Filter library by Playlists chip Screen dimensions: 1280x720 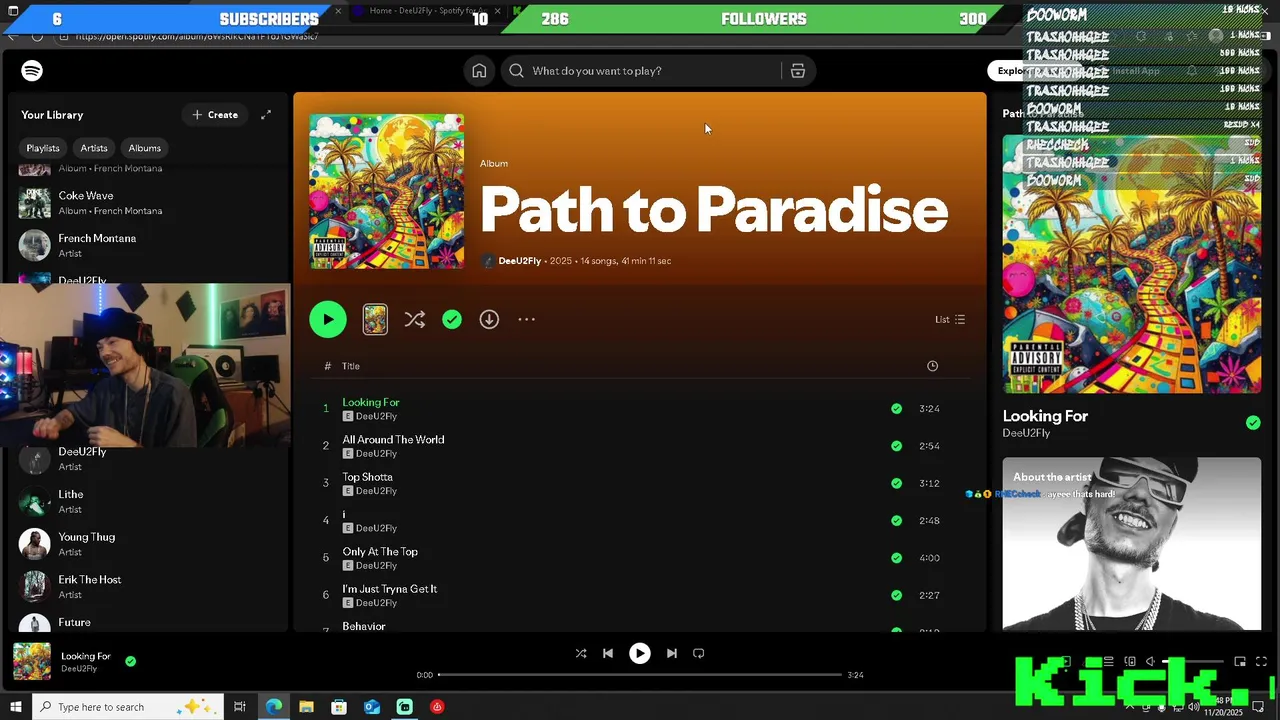point(43,148)
